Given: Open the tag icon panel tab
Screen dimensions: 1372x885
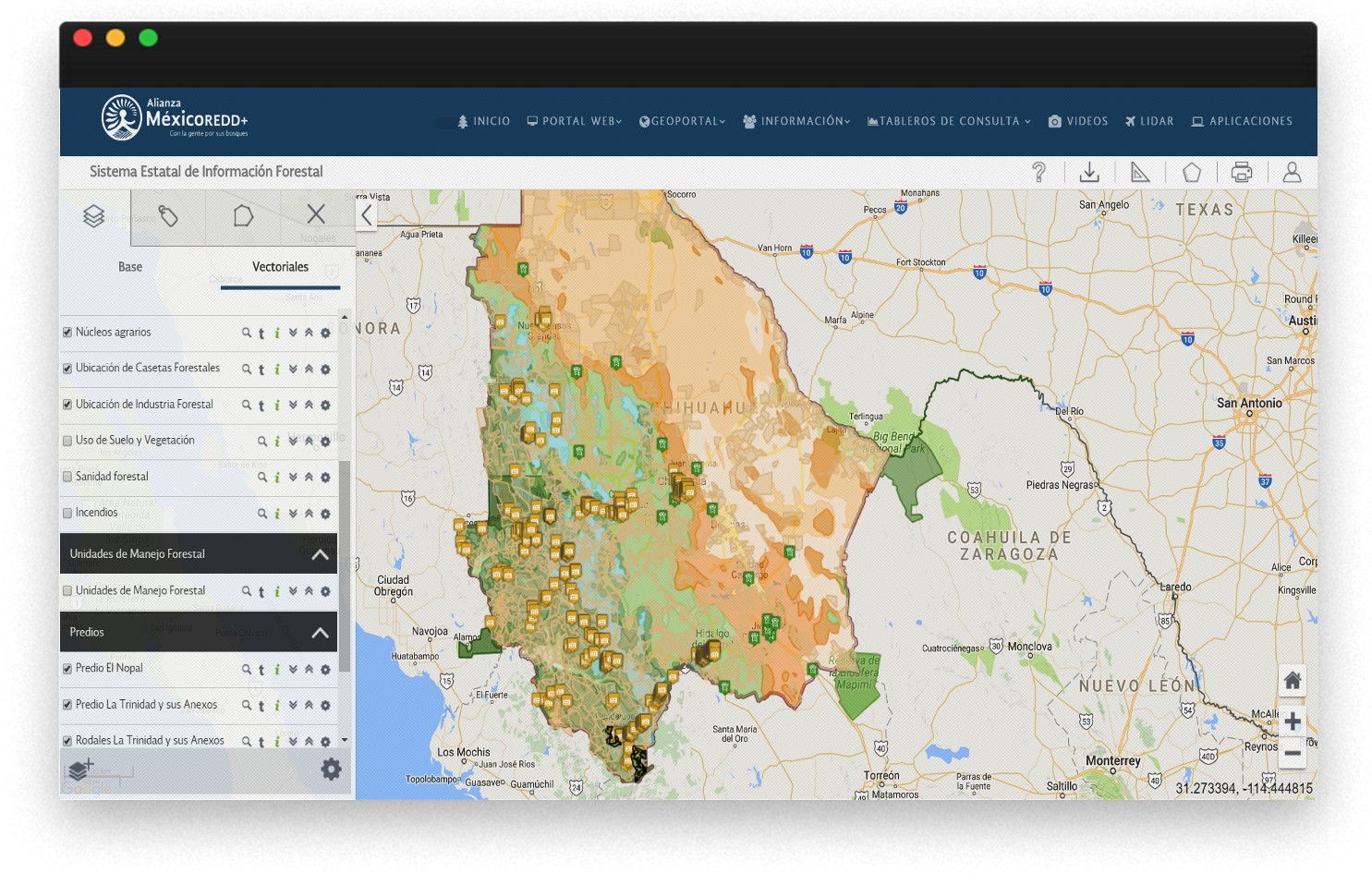Looking at the screenshot, I should [x=168, y=216].
